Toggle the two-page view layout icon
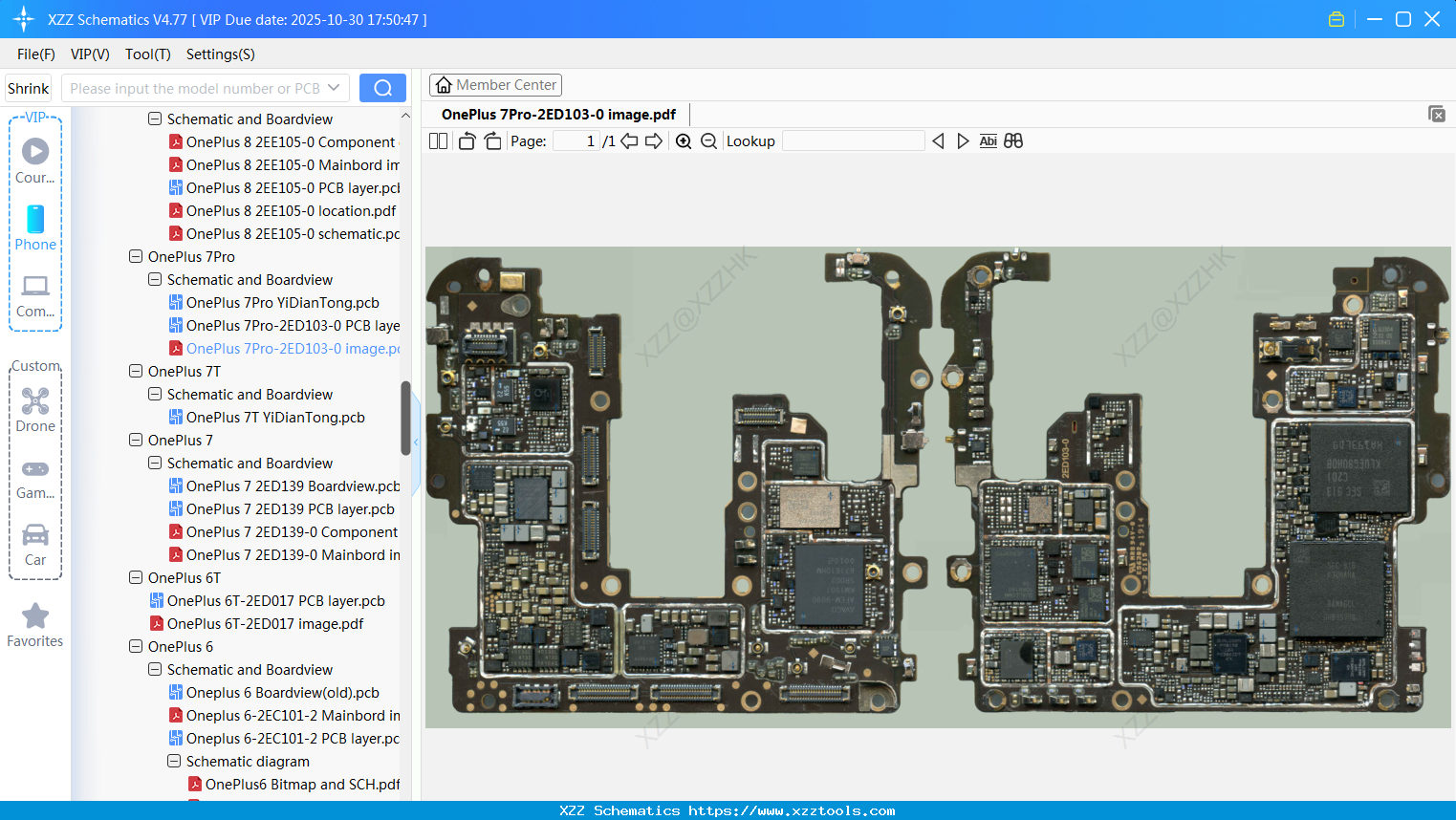The height and width of the screenshot is (820, 1456). pos(438,141)
